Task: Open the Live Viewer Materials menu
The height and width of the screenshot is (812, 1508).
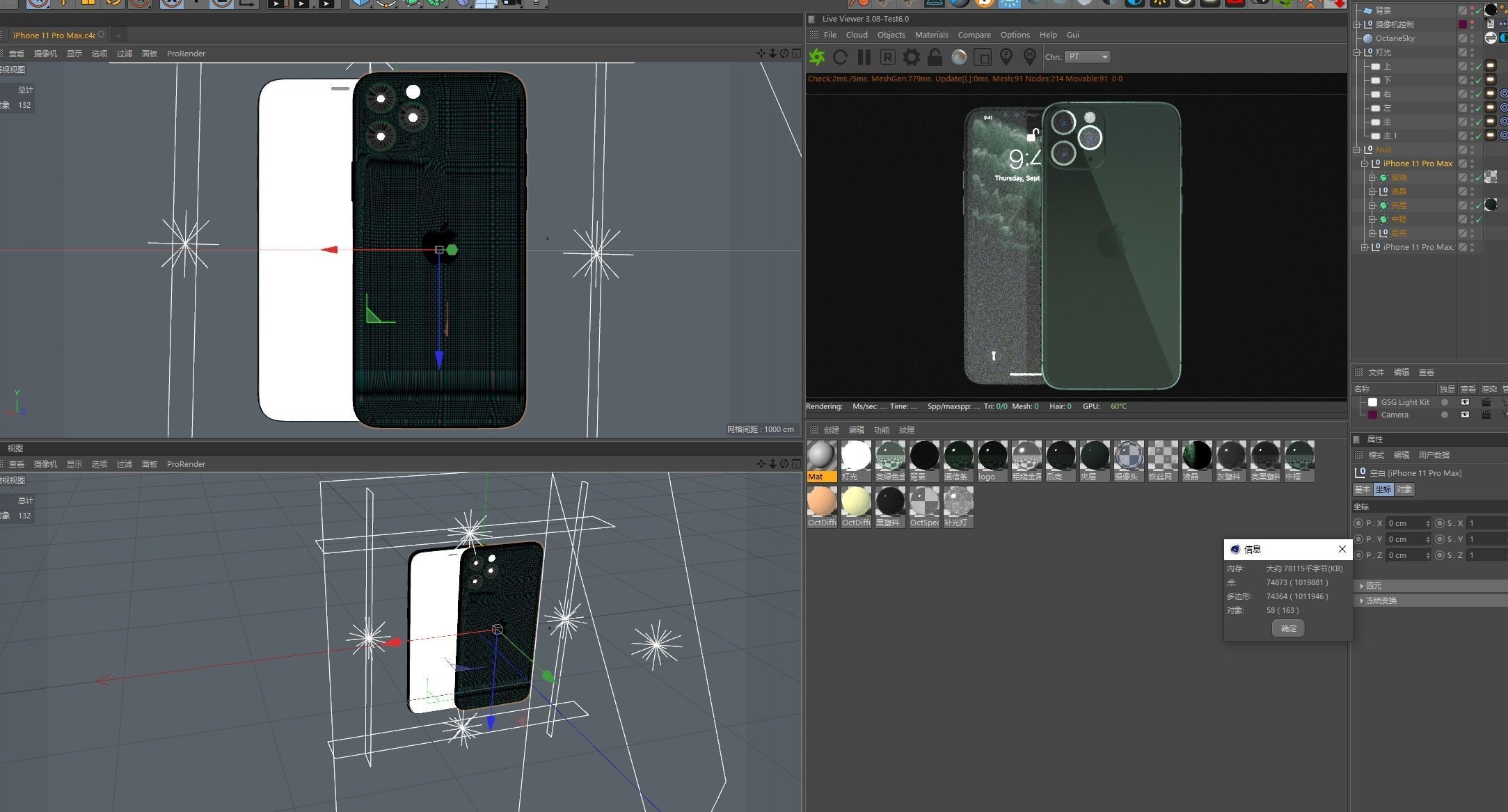Action: [x=932, y=35]
